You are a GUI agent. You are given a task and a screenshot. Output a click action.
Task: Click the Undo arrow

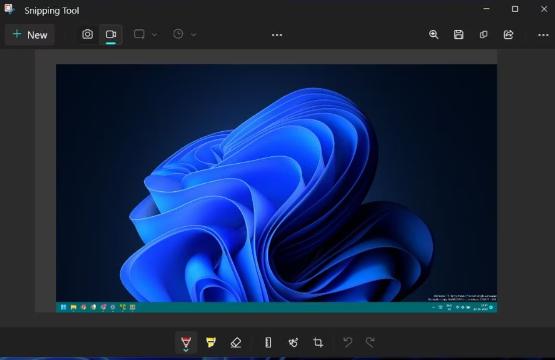click(x=348, y=342)
